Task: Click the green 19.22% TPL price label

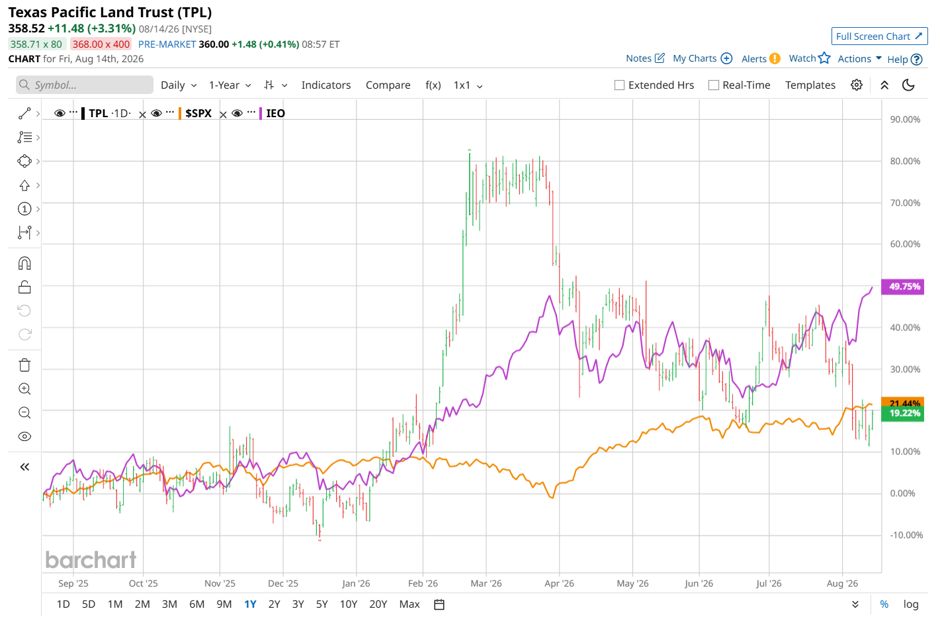Action: [x=904, y=413]
